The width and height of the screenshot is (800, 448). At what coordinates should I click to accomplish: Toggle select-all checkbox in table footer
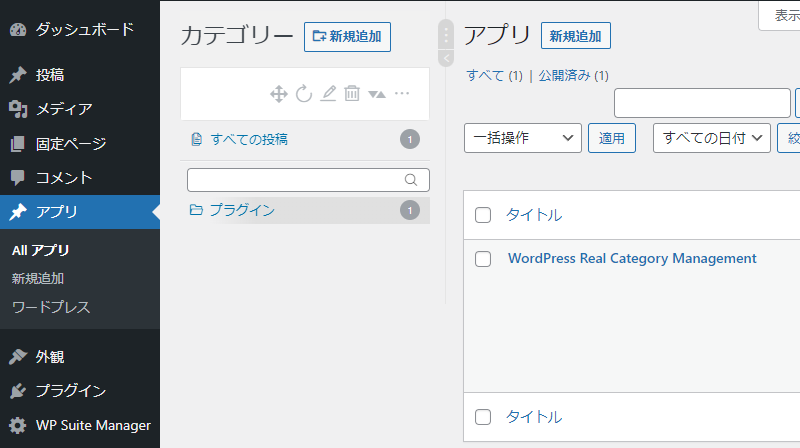coord(483,417)
